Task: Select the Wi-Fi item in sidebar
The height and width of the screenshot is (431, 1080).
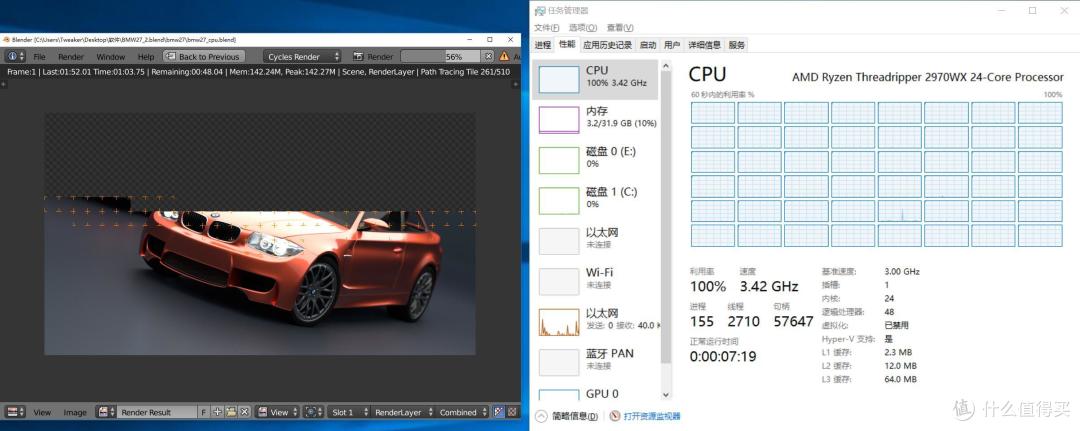Action: coord(595,280)
